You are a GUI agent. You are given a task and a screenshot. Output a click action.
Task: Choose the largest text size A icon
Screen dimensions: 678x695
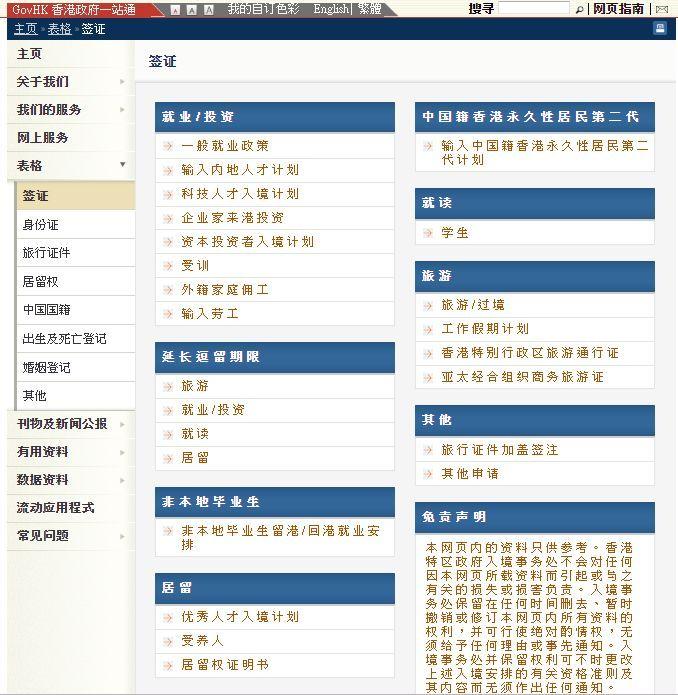[x=209, y=10]
